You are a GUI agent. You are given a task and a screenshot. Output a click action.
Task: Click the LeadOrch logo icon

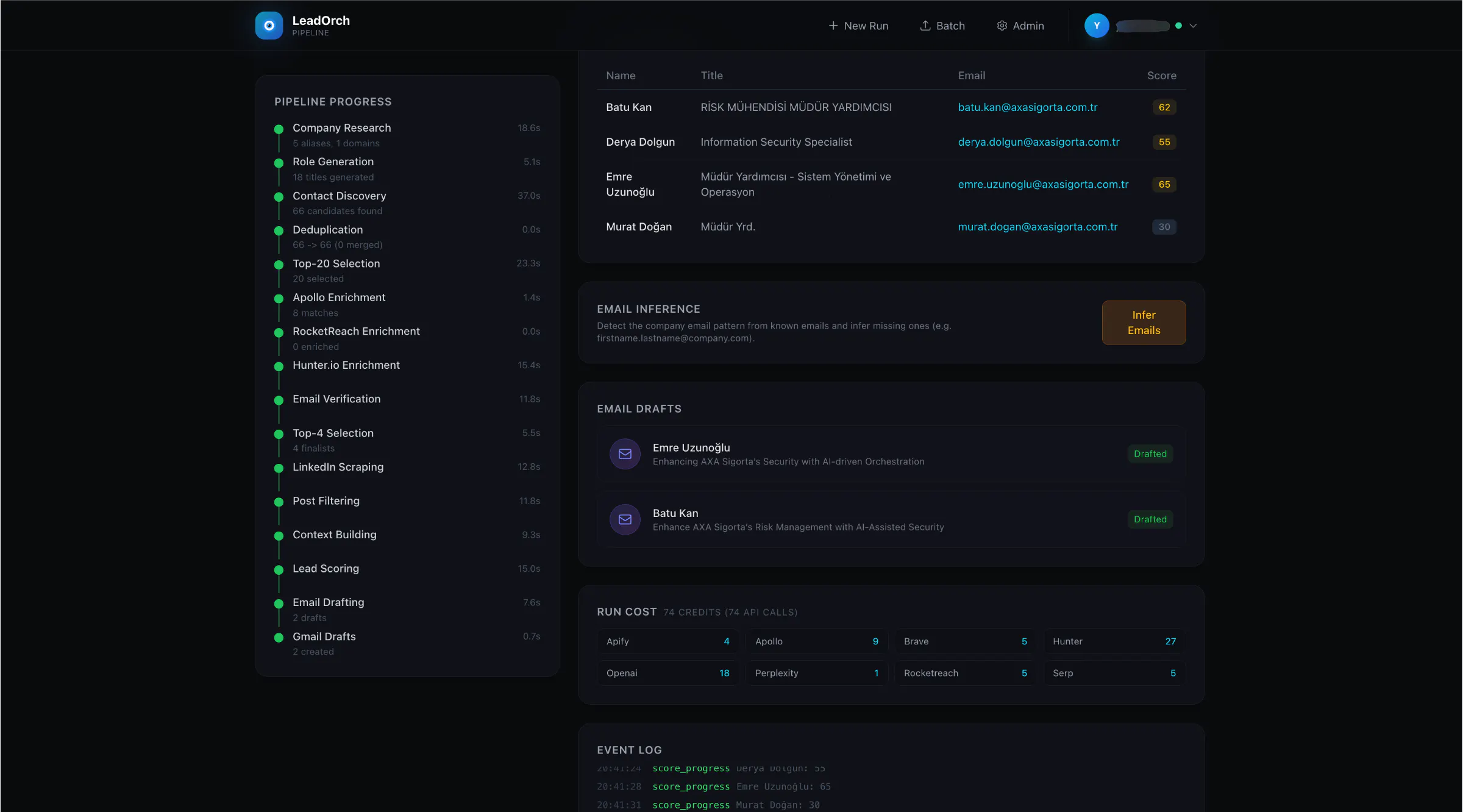[269, 26]
